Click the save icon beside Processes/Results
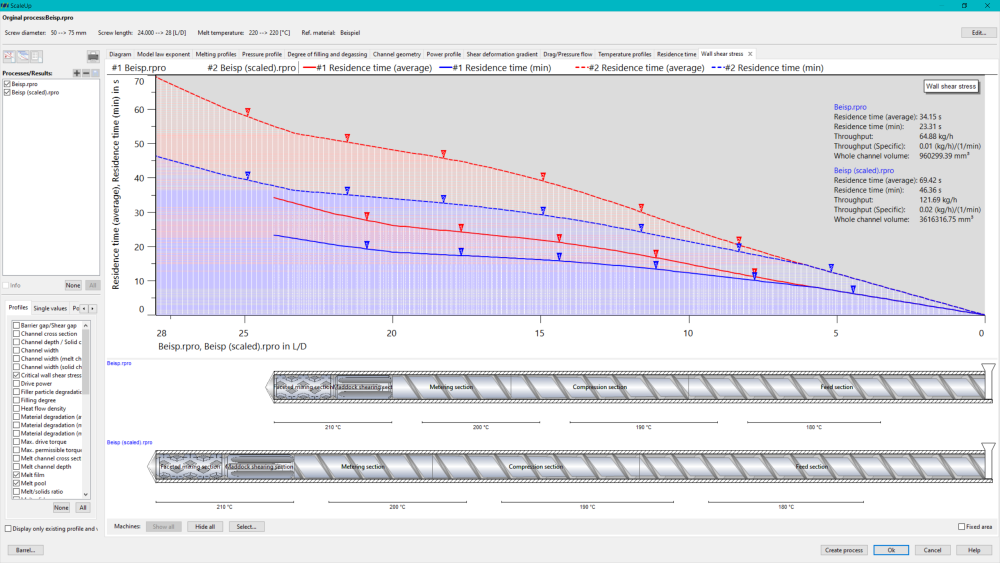The width and height of the screenshot is (1000, 563). (x=95, y=73)
